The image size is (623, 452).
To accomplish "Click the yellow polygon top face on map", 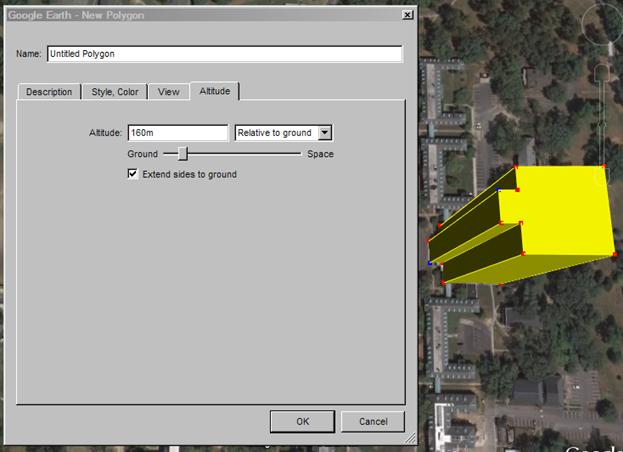I will pyautogui.click(x=564, y=211).
